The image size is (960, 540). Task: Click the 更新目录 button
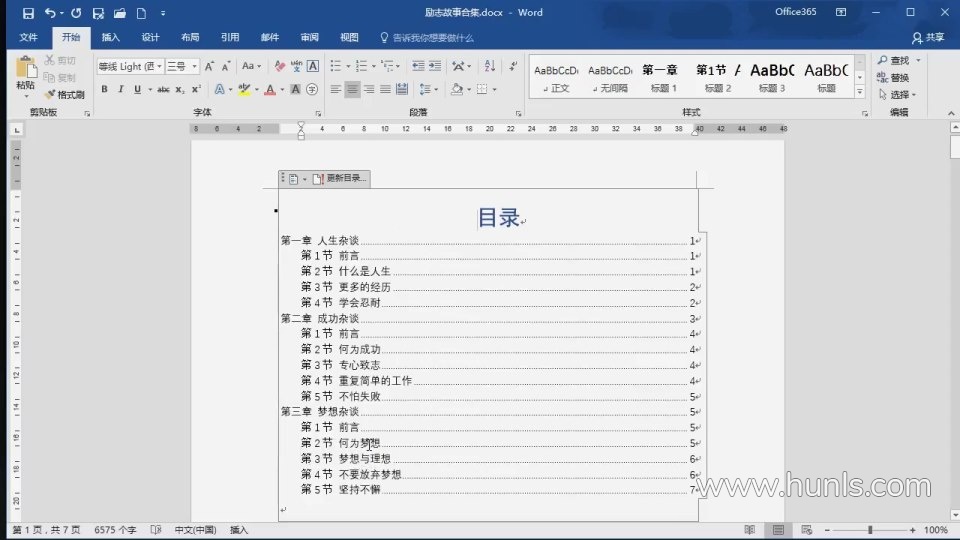pos(340,178)
